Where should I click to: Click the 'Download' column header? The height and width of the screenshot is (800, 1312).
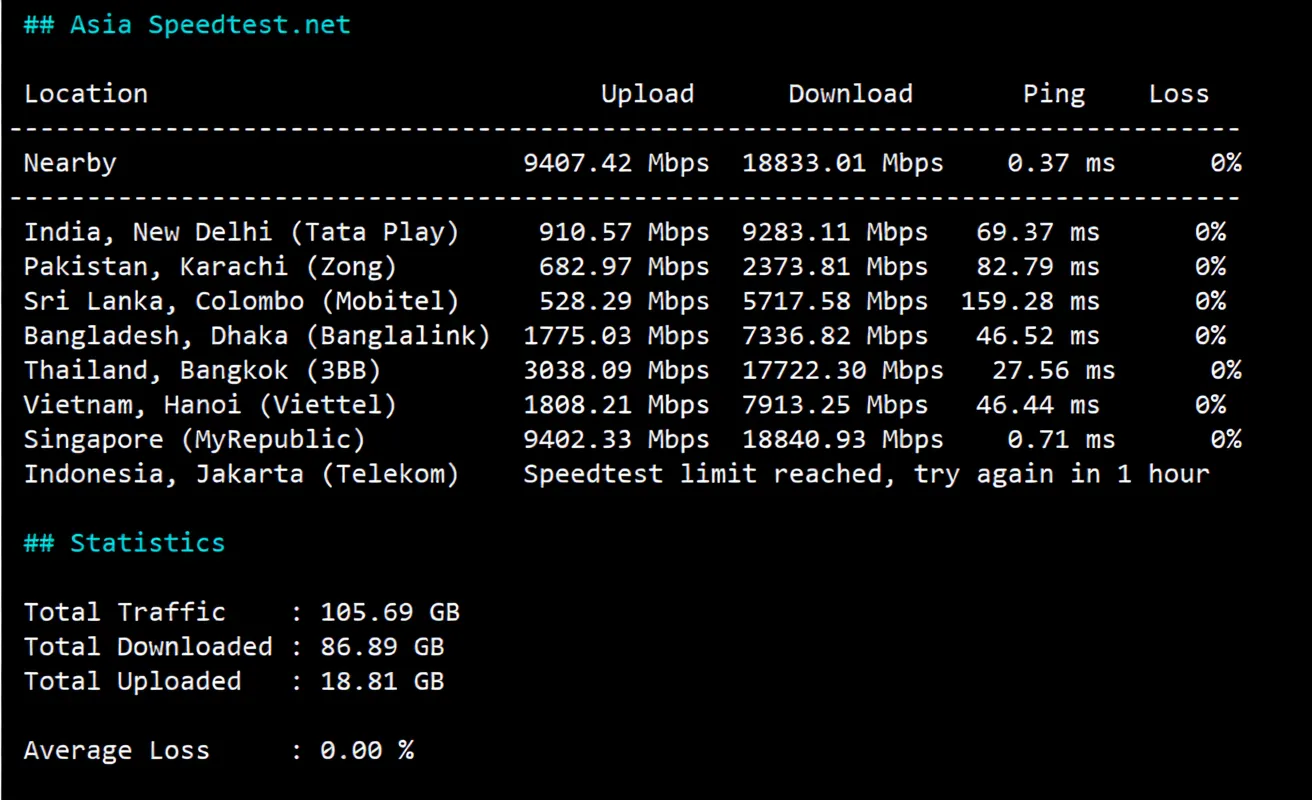click(850, 94)
